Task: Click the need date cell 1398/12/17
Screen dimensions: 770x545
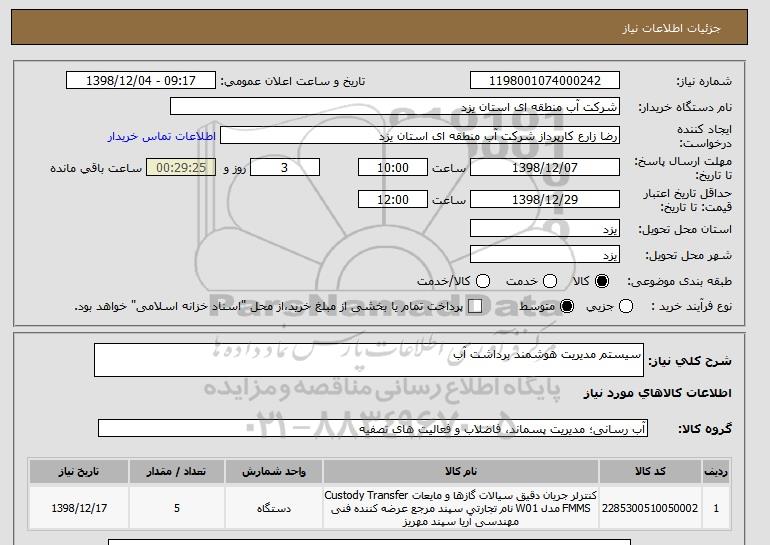Action: click(x=79, y=508)
